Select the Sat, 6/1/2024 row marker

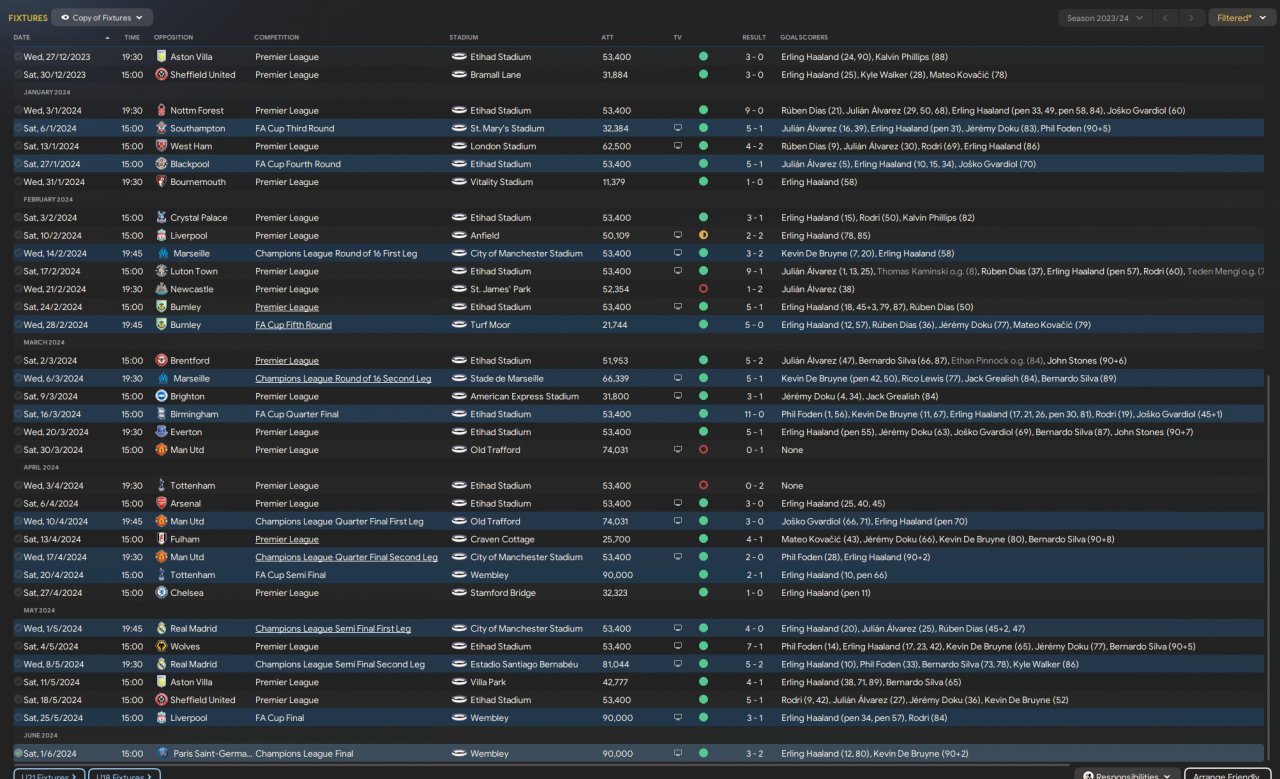pos(18,129)
